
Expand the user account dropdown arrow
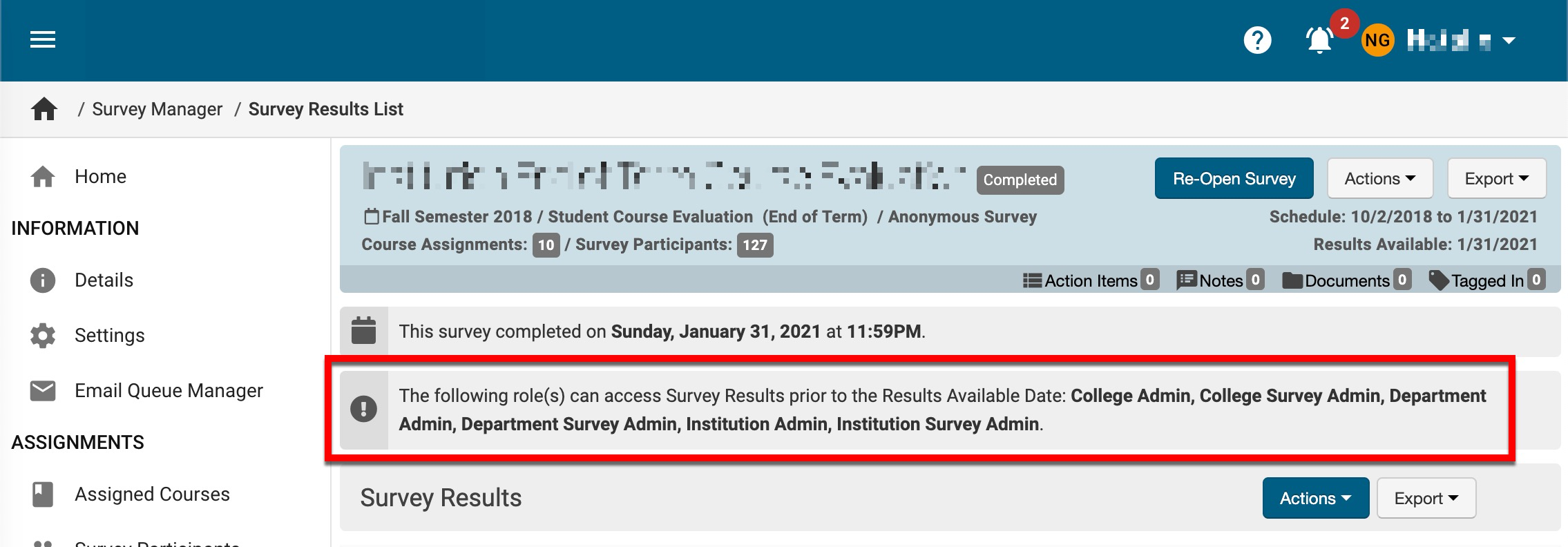point(1509,41)
